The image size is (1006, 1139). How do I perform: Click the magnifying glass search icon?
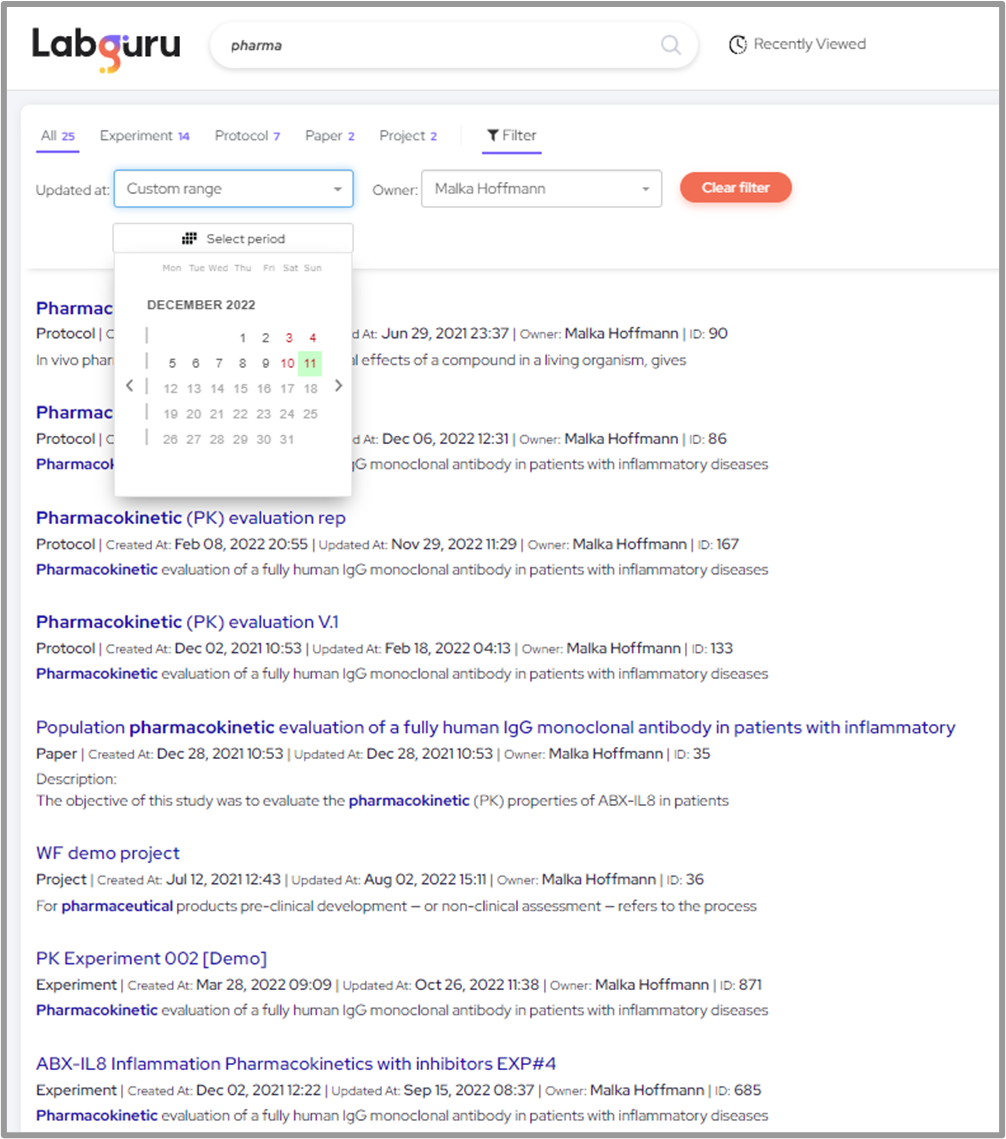670,45
